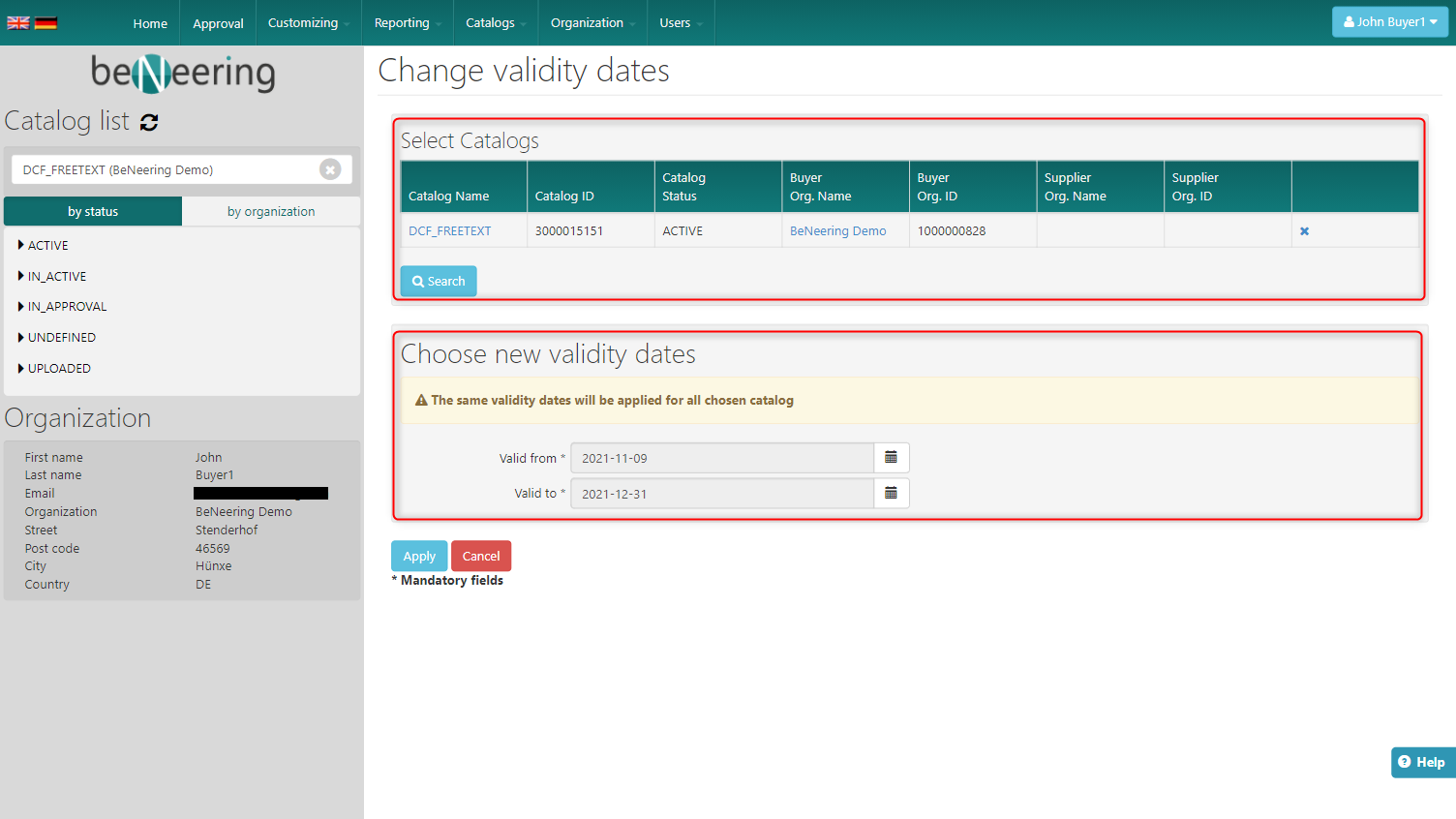Click the red Cancel button
1456x819 pixels.
tap(481, 557)
